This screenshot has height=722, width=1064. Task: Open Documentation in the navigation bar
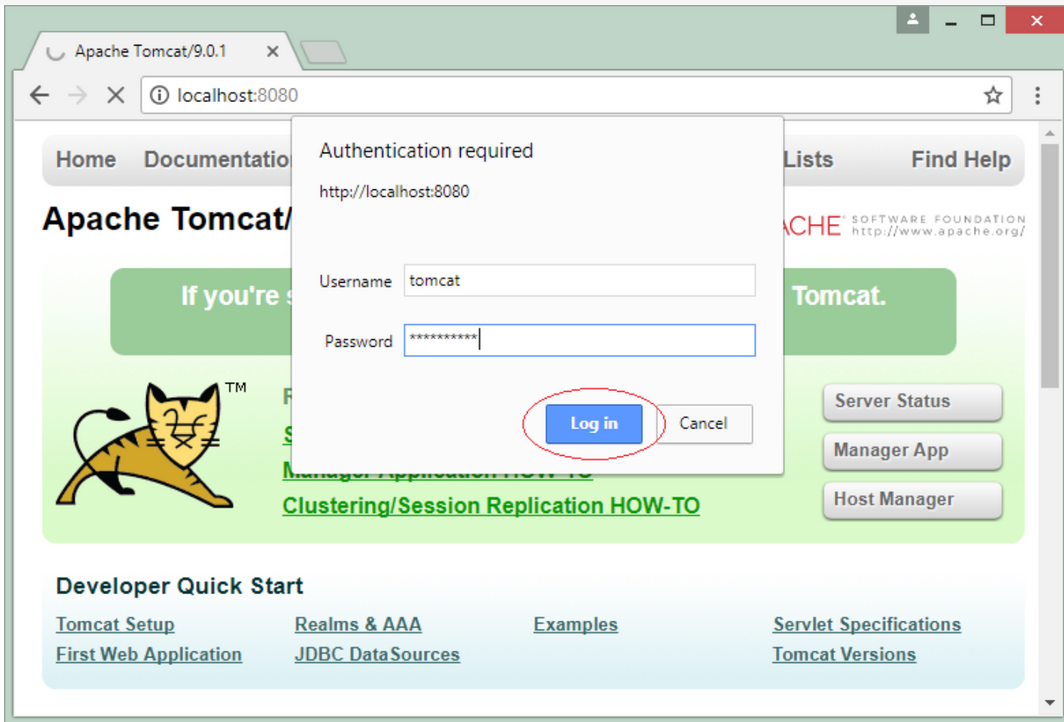tap(218, 160)
